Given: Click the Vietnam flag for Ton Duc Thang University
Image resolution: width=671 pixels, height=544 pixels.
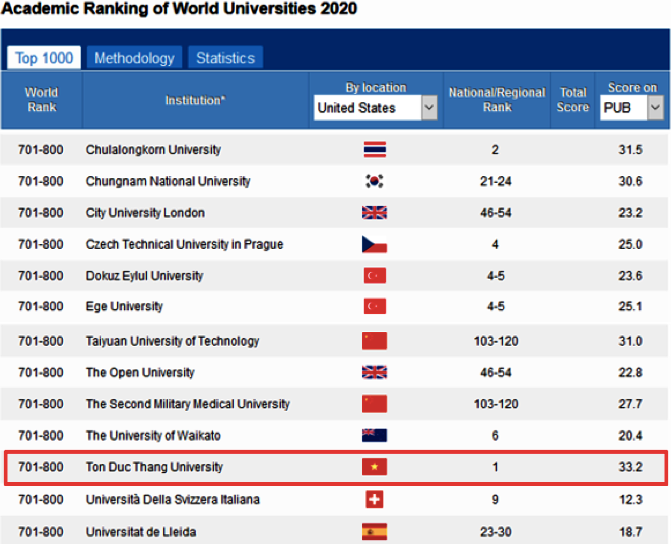Looking at the screenshot, I should [x=375, y=467].
